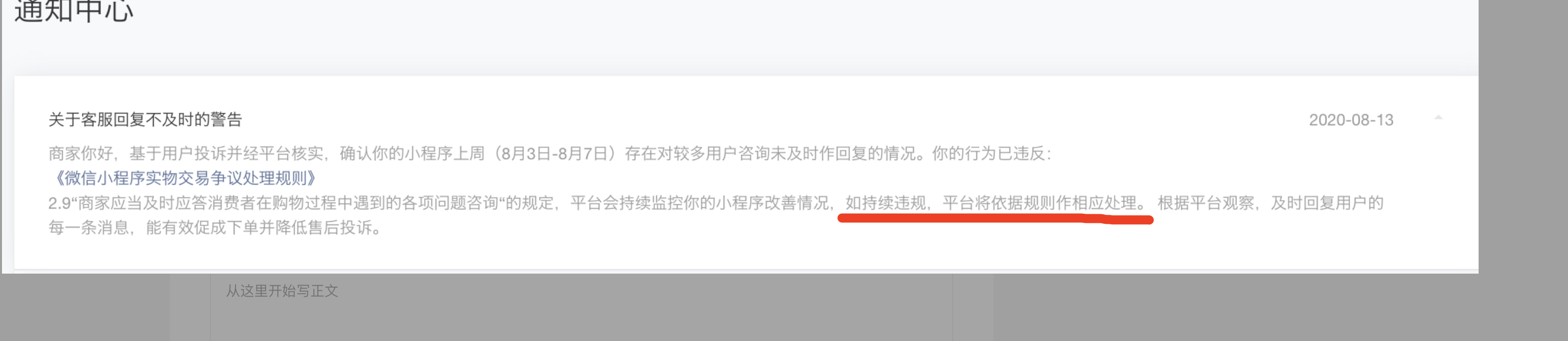
Task: Click the sentence 根据平台观察，及时回复用户的
Action: point(1270,203)
